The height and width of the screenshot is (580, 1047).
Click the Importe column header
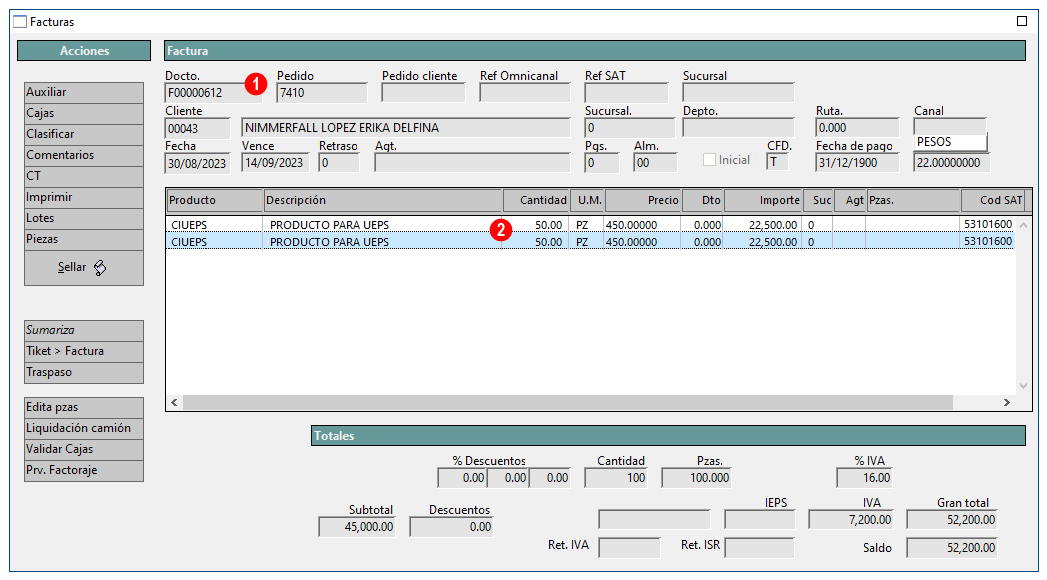pyautogui.click(x=763, y=200)
